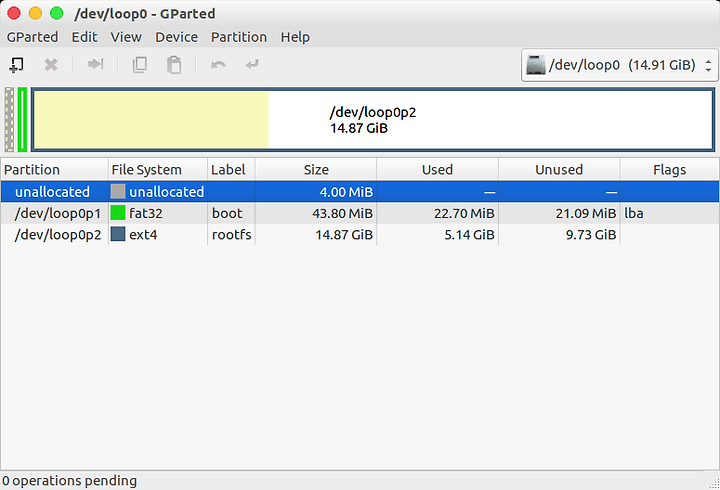Select the /dev/loop0p2 ext4 row
The height and width of the screenshot is (490, 720).
tap(360, 235)
